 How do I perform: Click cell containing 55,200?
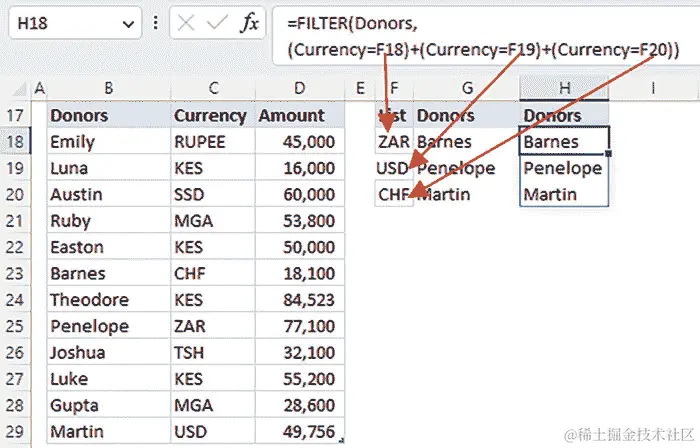point(300,379)
